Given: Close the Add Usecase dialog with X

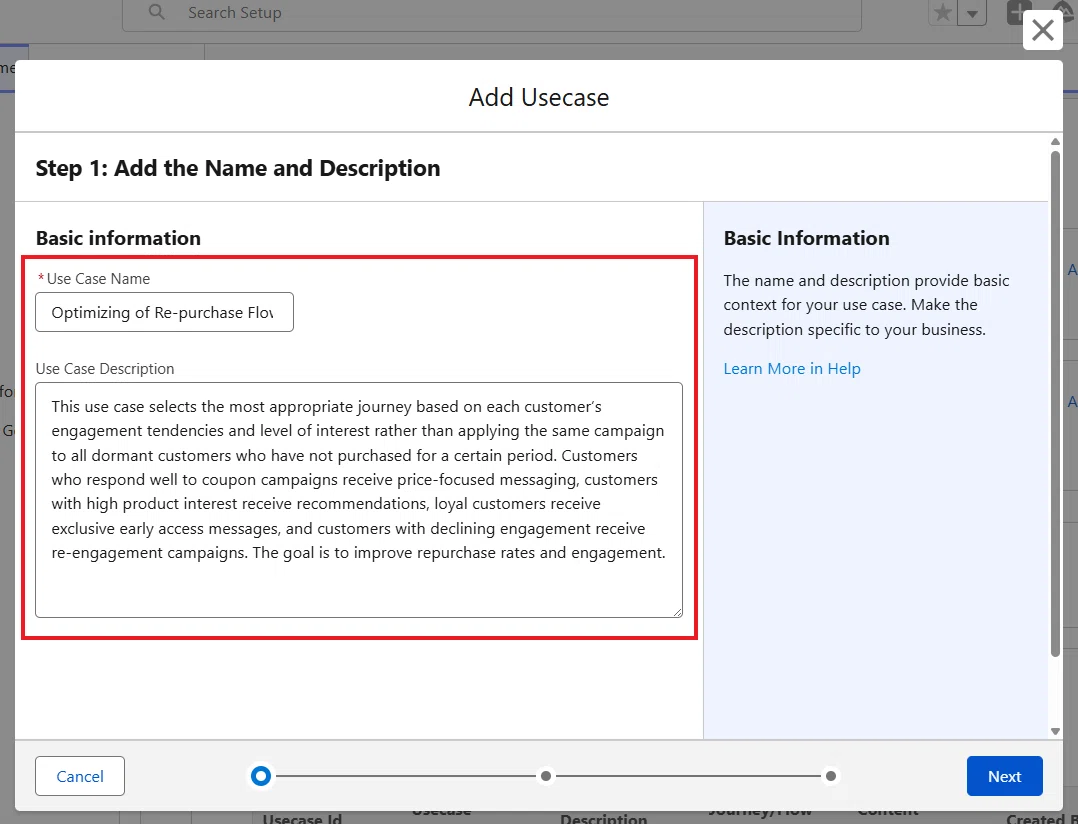Looking at the screenshot, I should pyautogui.click(x=1042, y=30).
